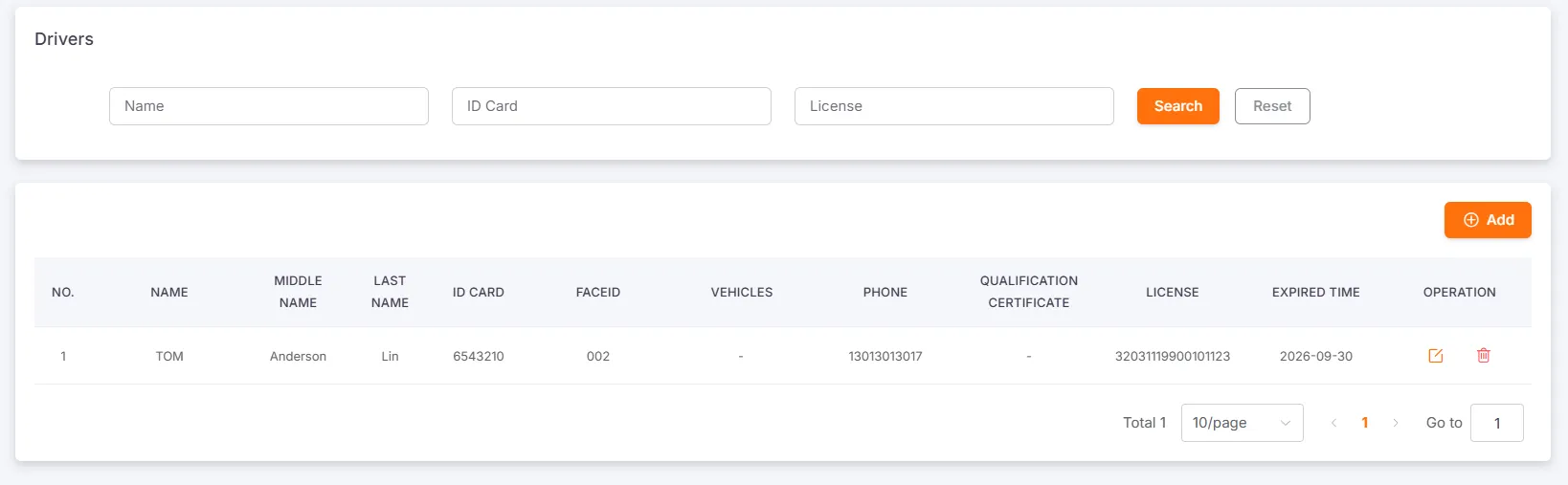Select the middle name cell Anderson
Screen dimensions: 1568x485
point(298,356)
